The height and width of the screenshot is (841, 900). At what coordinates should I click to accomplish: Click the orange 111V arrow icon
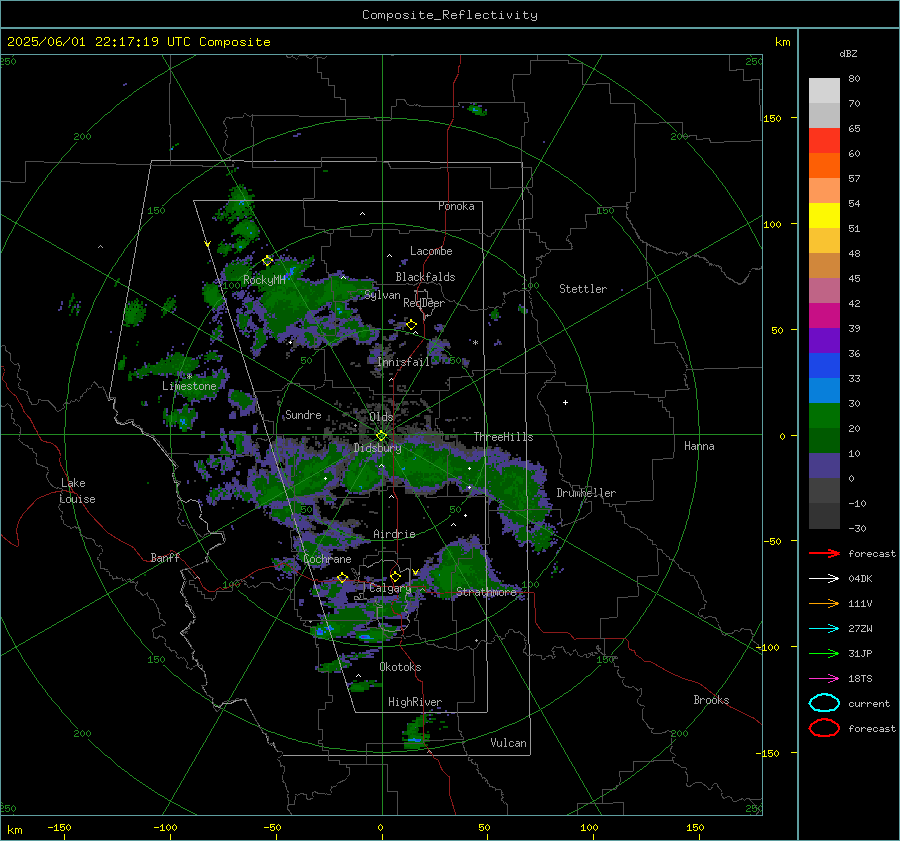[824, 603]
